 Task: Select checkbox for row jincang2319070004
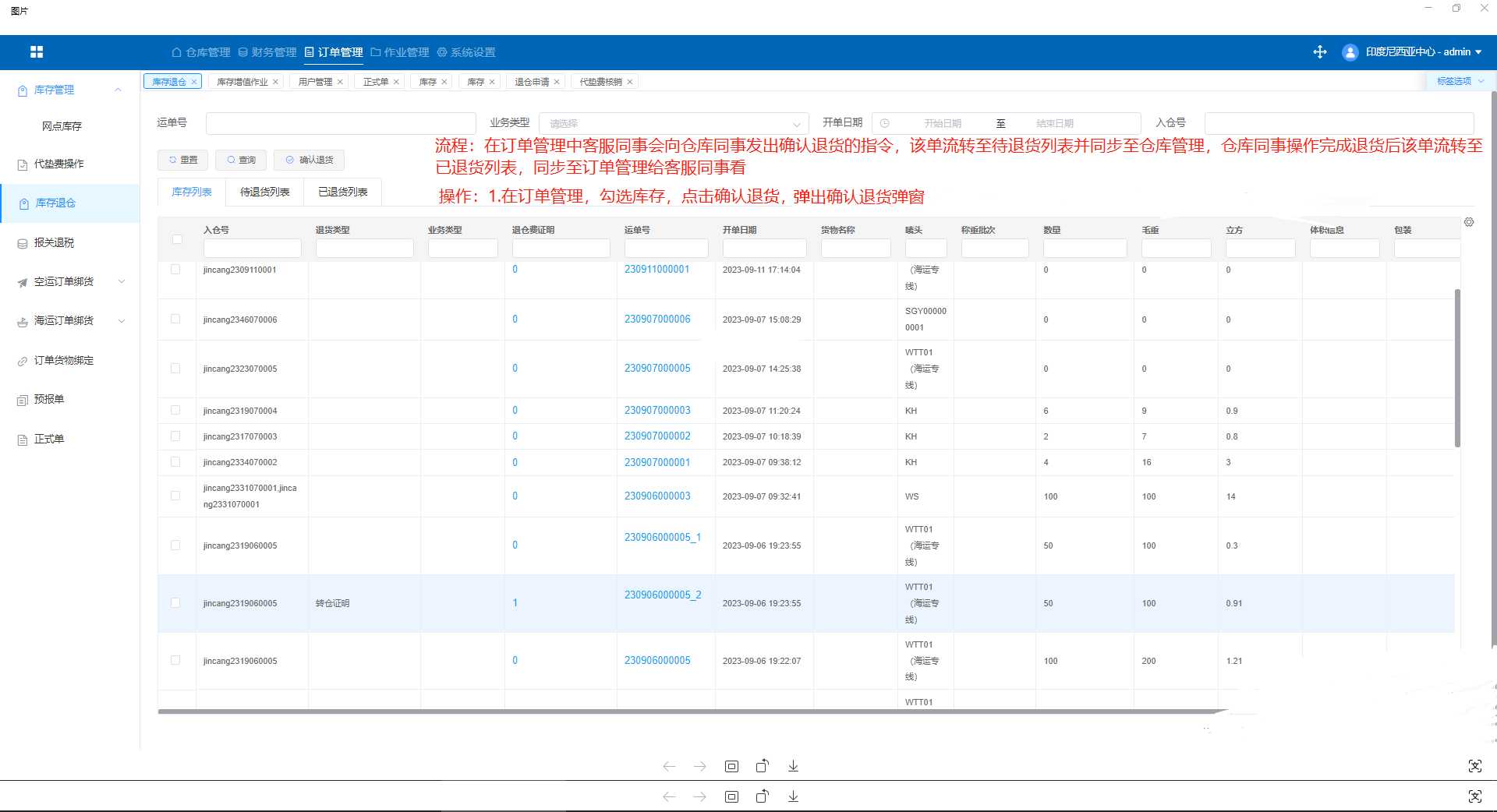pyautogui.click(x=175, y=411)
